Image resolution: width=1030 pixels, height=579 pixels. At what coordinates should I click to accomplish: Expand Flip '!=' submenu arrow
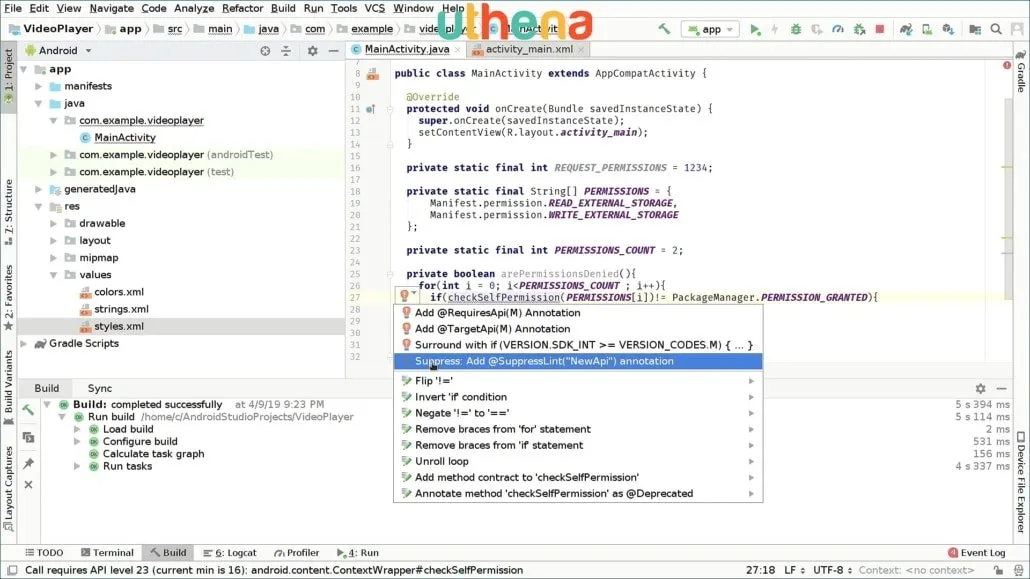point(751,381)
